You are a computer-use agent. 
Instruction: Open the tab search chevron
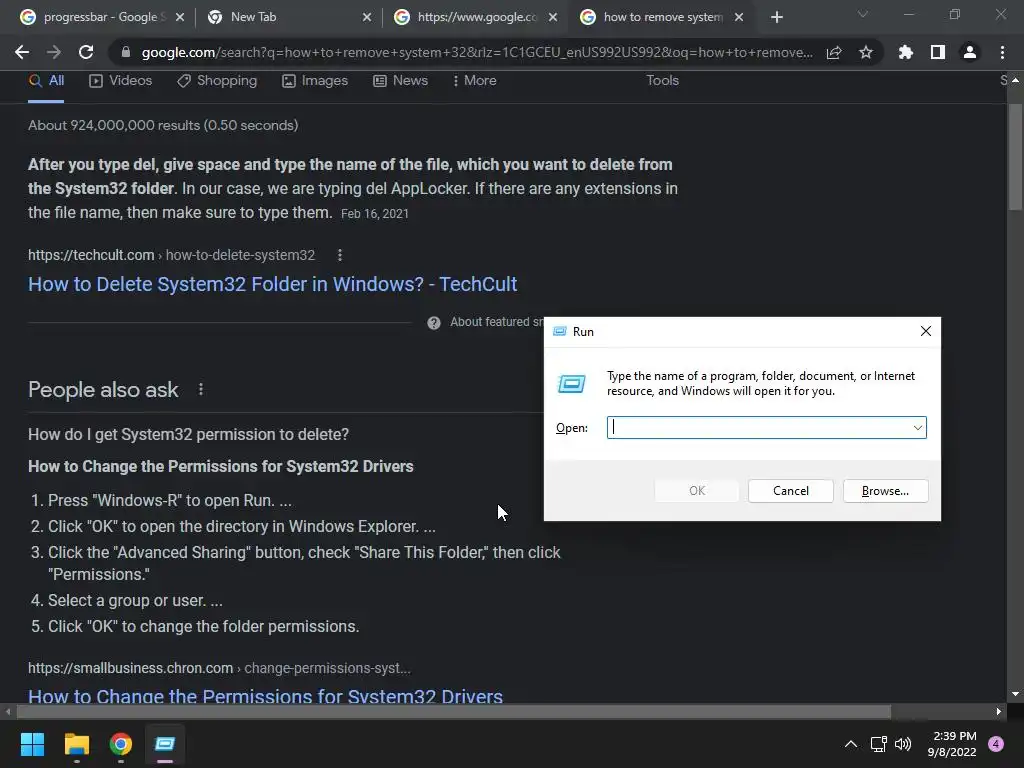pos(863,14)
